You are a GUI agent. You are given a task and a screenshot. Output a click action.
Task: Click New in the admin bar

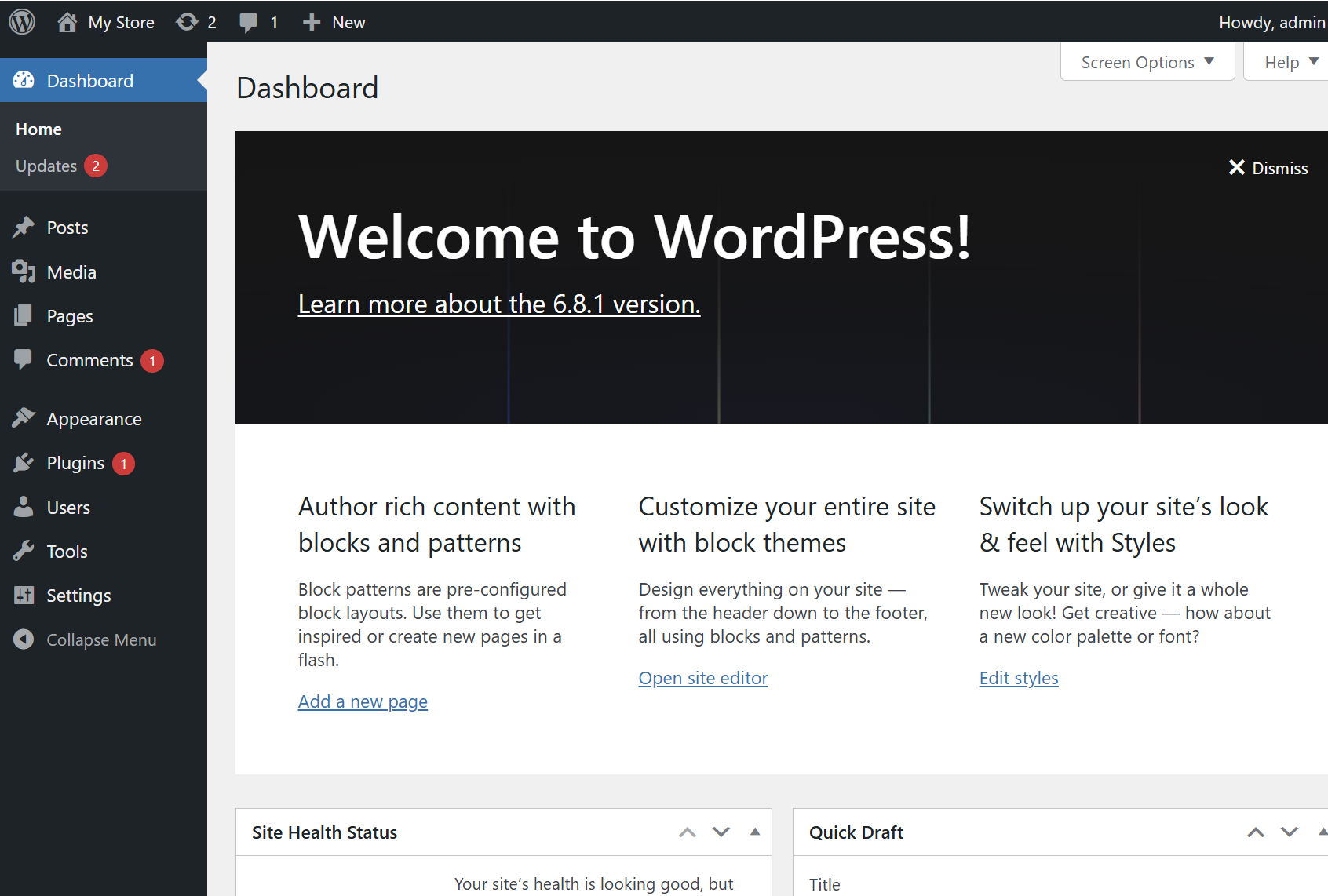point(348,23)
